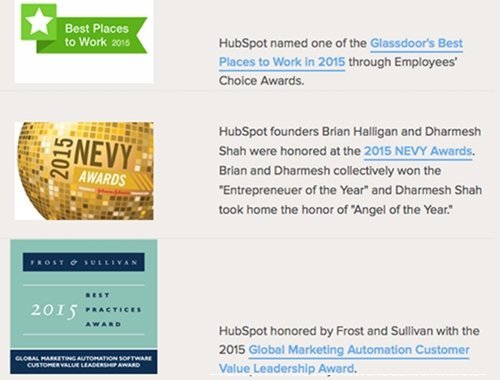Click the gold NEVY Awards disco ball image

pyautogui.click(x=84, y=171)
